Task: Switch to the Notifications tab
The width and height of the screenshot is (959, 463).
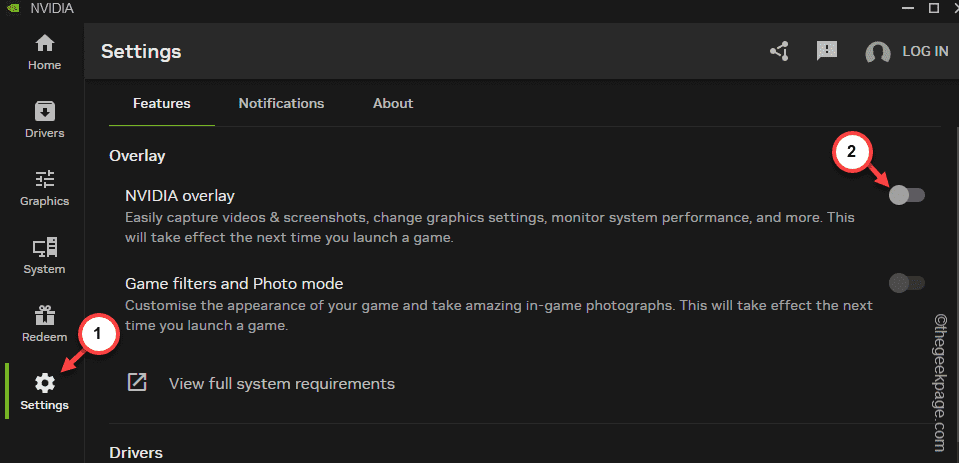Action: [x=281, y=103]
